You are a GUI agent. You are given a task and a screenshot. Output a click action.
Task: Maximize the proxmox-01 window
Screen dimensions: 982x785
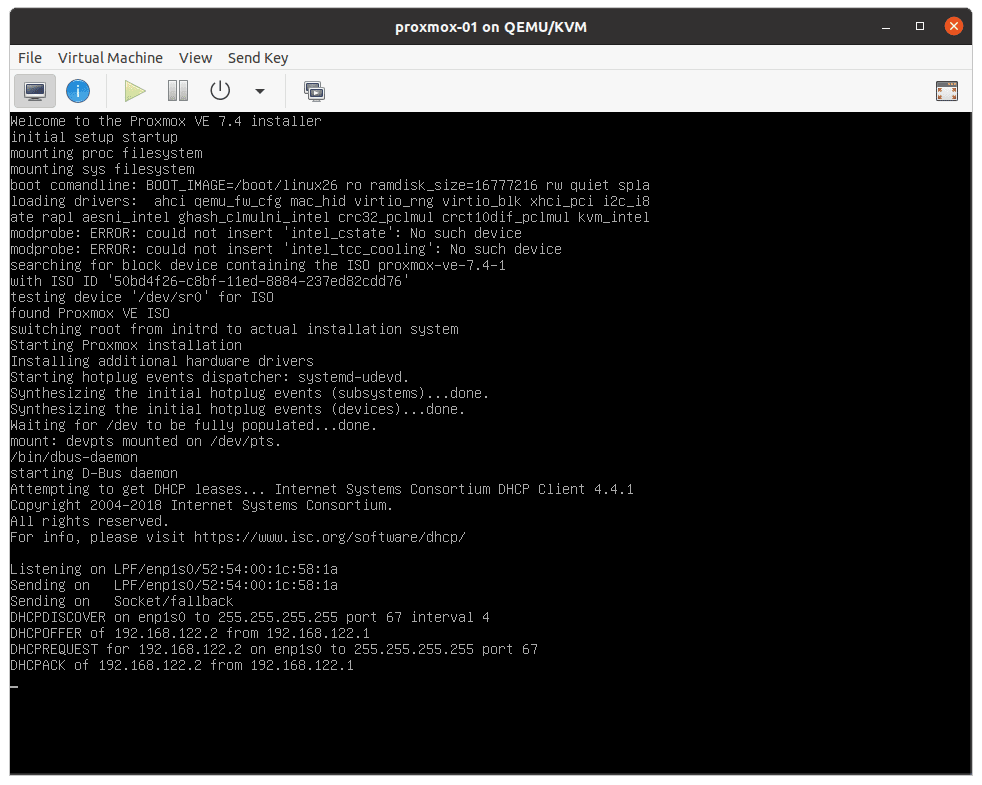(x=919, y=26)
